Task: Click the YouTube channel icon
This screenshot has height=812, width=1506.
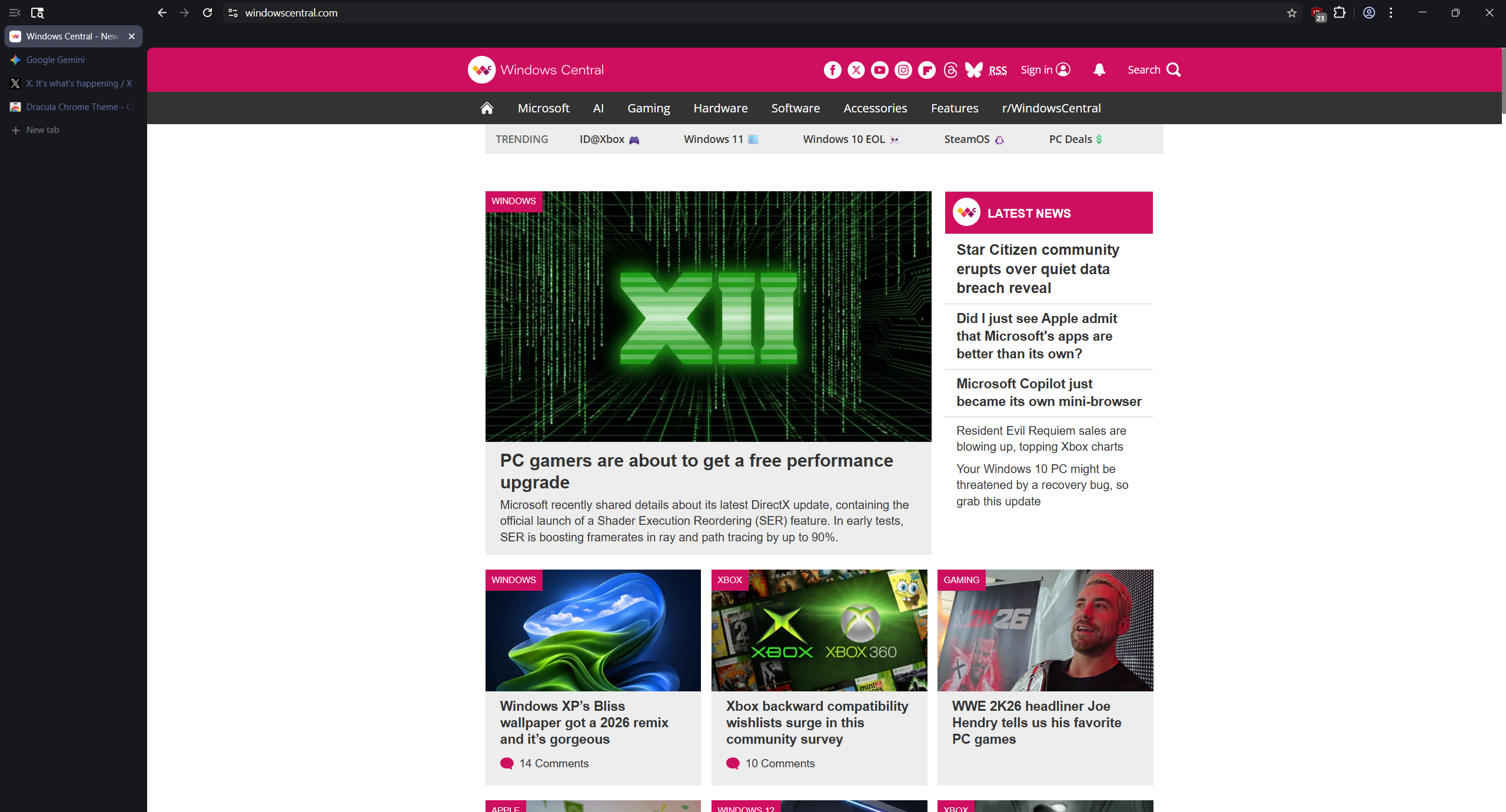Action: pos(879,69)
